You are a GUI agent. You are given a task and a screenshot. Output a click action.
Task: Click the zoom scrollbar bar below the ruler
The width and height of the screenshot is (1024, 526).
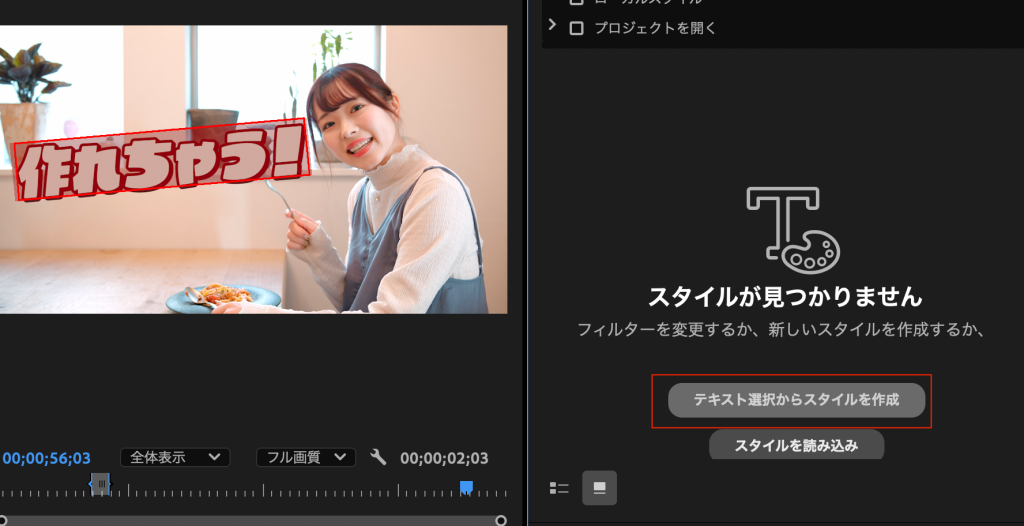pyautogui.click(x=250, y=520)
